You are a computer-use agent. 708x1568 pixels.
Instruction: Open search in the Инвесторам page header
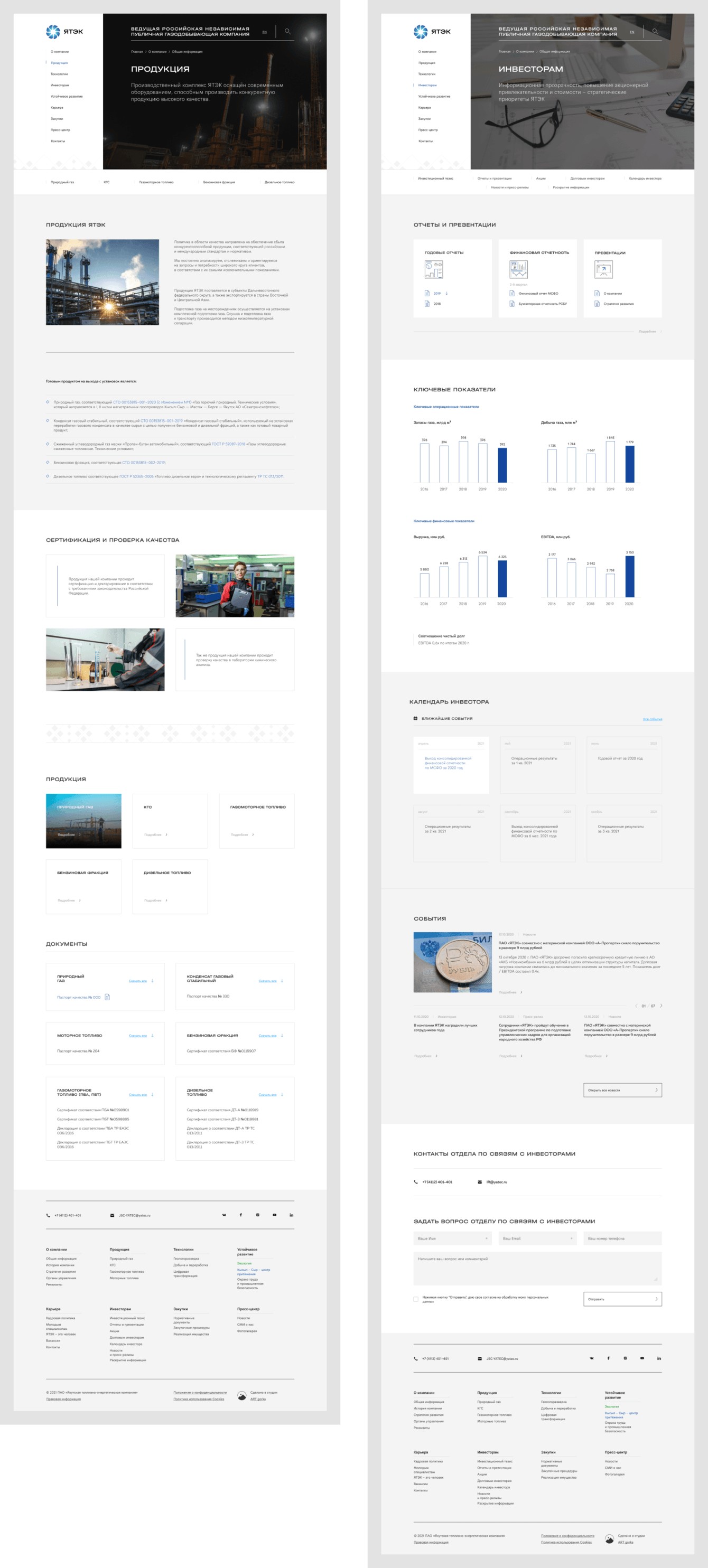(x=655, y=32)
